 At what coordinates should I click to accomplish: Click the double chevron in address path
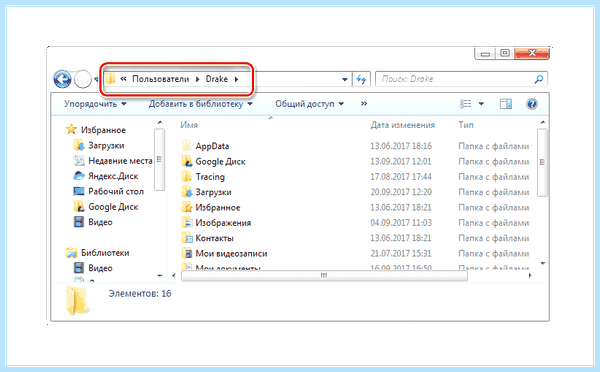pyautogui.click(x=123, y=79)
